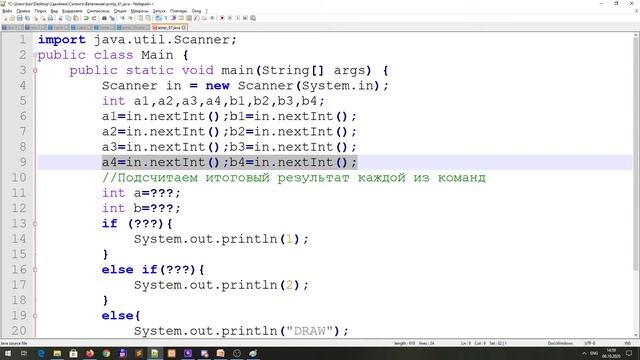The width and height of the screenshot is (640, 360).
Task: Click line number 5 in the margin
Action: [22, 101]
